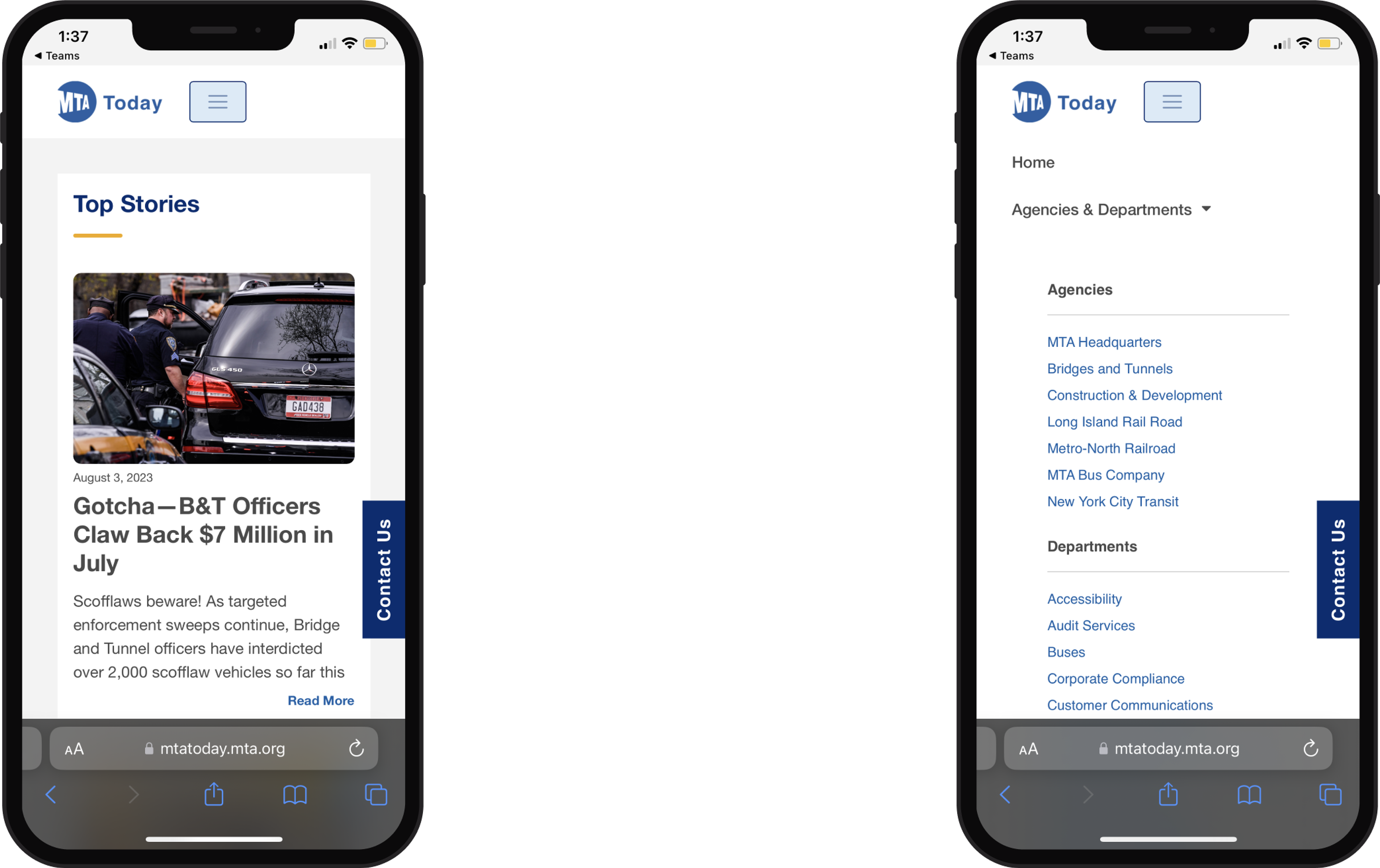Click the Top Stories article thumbnail

(214, 366)
